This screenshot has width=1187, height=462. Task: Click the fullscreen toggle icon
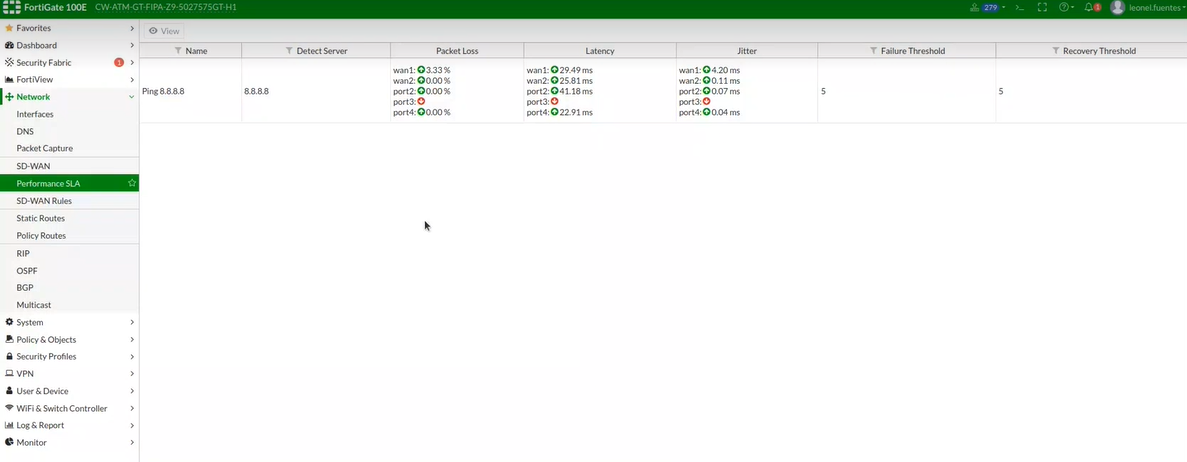1042,7
